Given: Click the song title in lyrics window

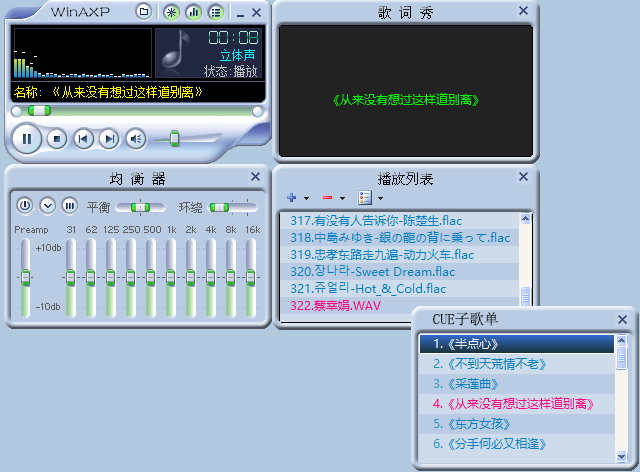Looking at the screenshot, I should coord(405,100).
